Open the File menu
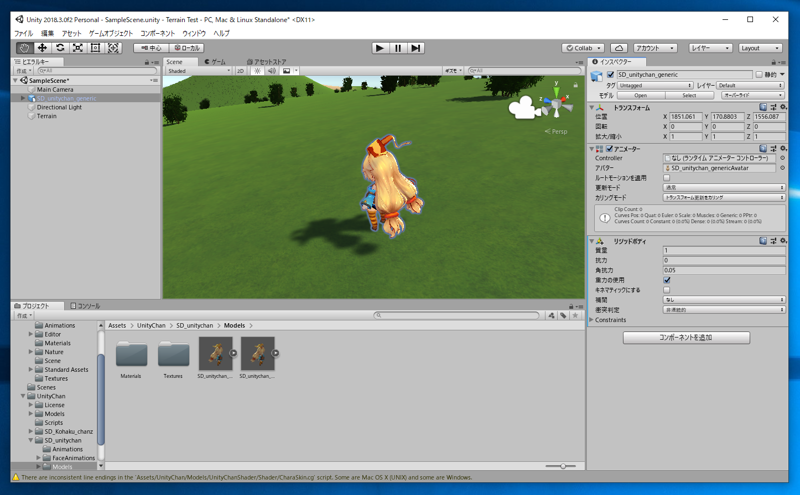This screenshot has height=495, width=800. [23, 33]
